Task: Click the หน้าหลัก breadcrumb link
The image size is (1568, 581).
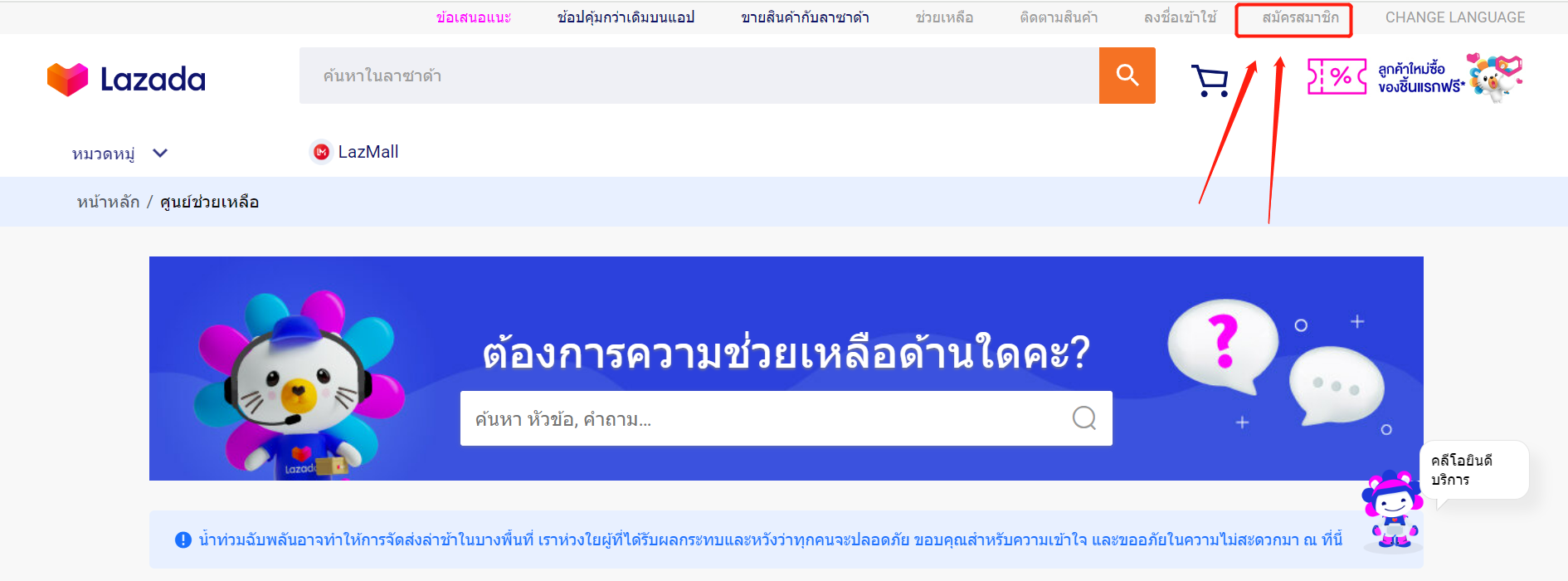Action: click(108, 203)
